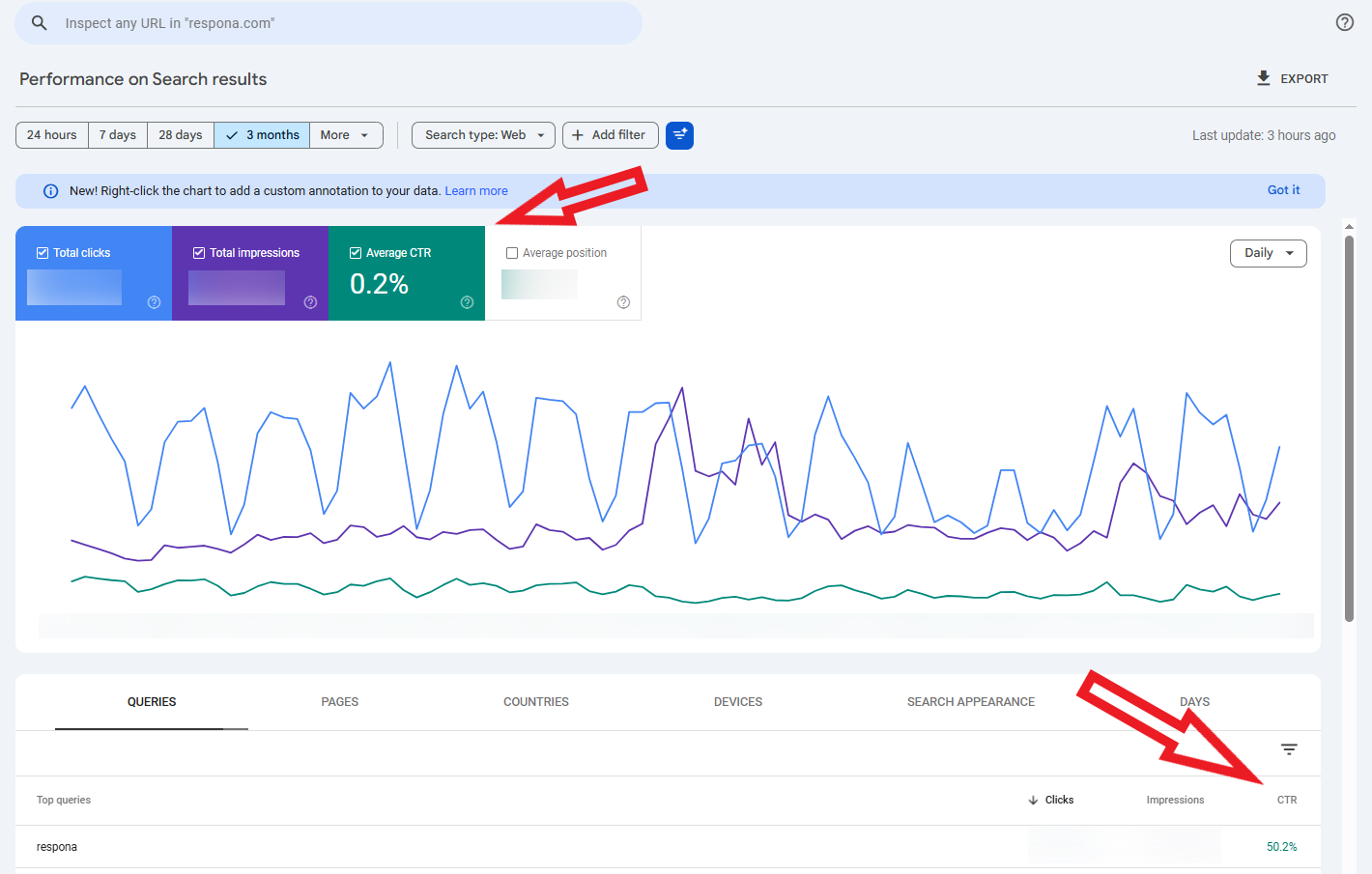Uncheck the Total impressions metric
The image size is (1372, 874).
199,252
